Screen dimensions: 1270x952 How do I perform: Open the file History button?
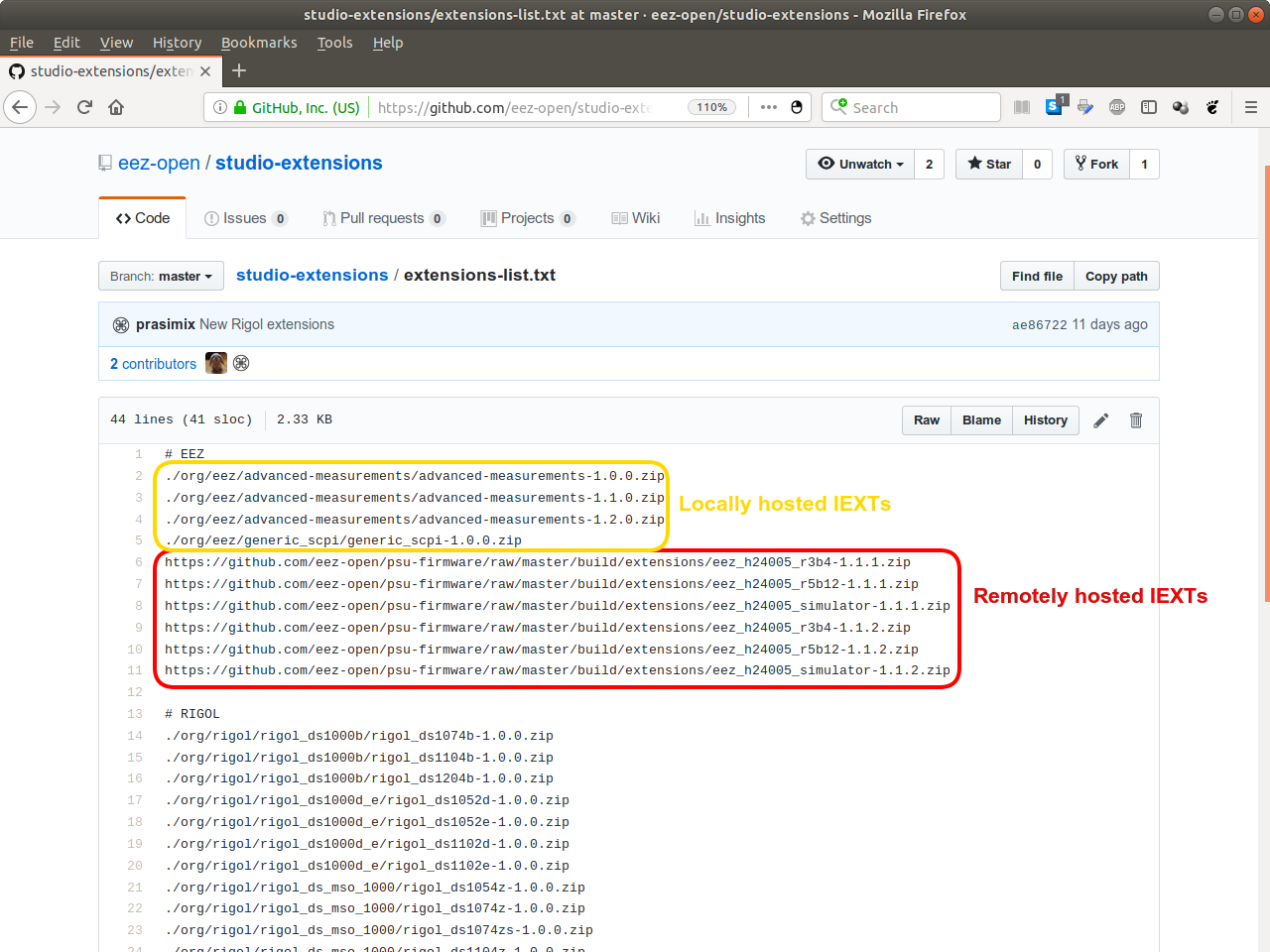1046,420
